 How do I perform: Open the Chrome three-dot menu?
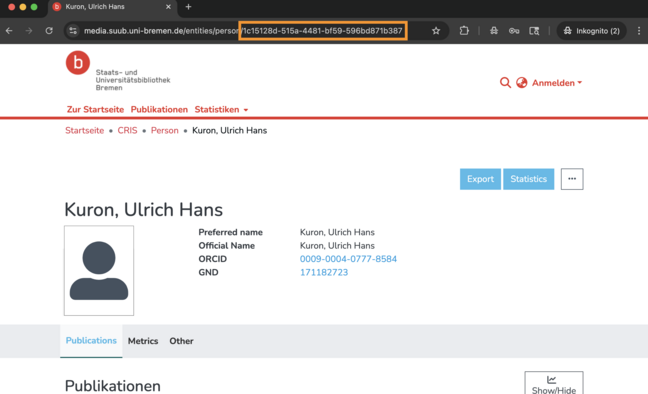638,31
